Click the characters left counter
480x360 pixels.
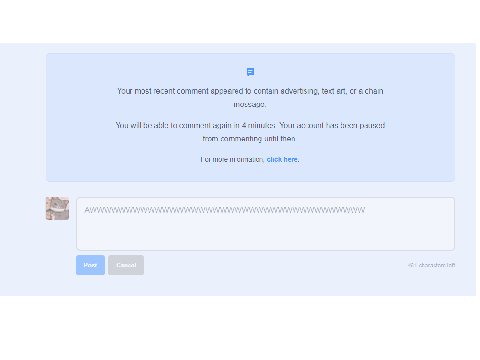[431, 265]
